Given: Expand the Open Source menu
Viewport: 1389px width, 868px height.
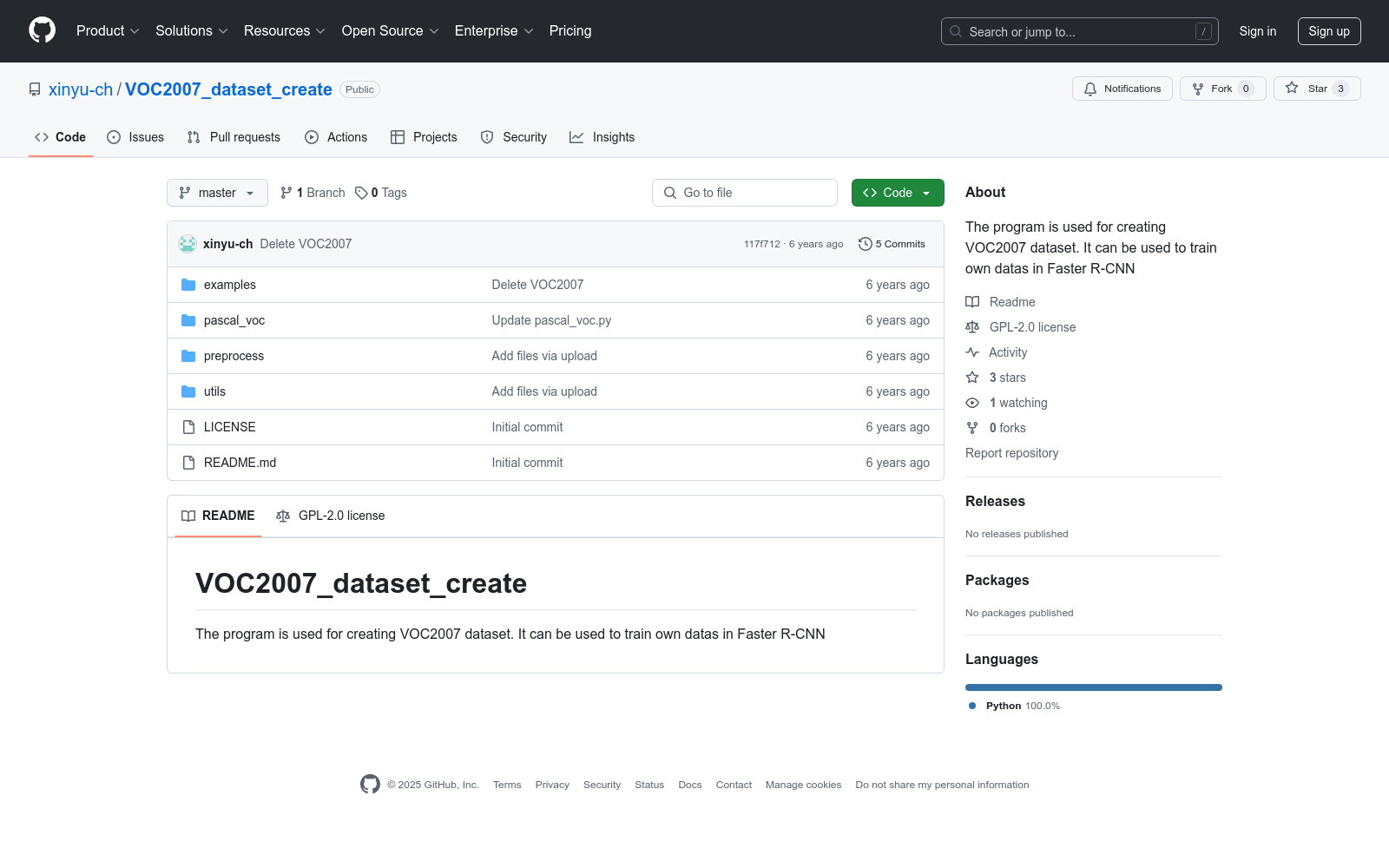Looking at the screenshot, I should [391, 30].
